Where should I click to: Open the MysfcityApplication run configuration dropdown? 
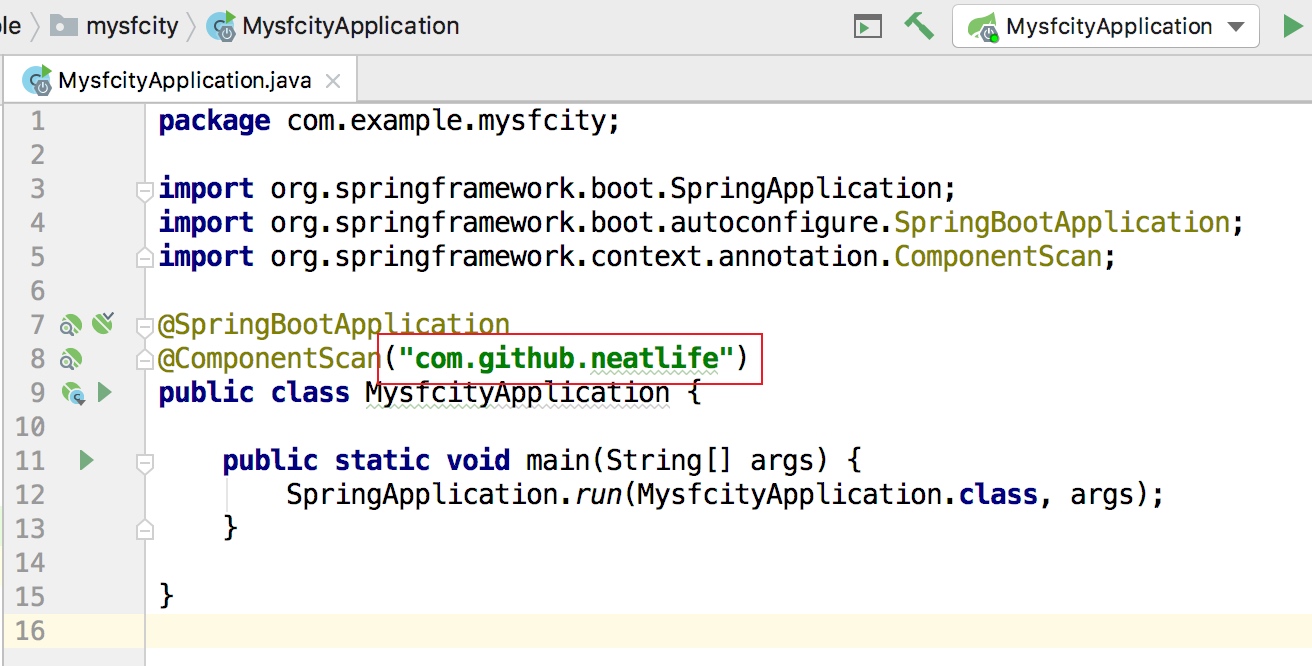(x=1105, y=27)
